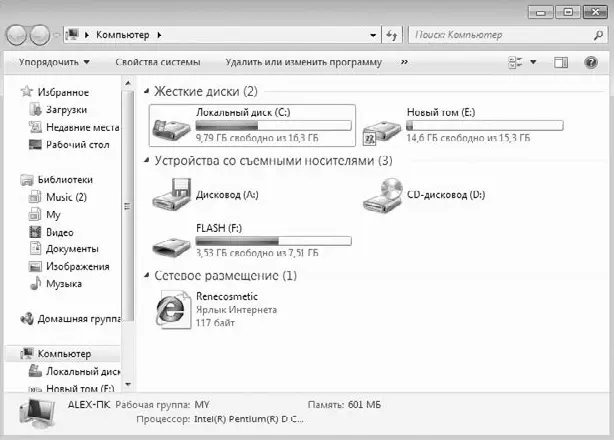Click the Избранное star icon
The width and height of the screenshot is (614, 440).
27,91
